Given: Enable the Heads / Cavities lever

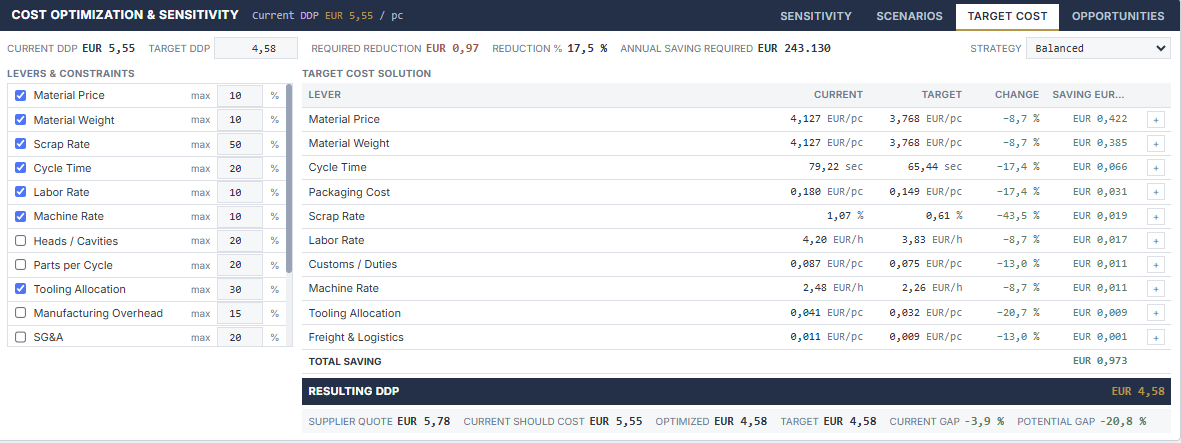Looking at the screenshot, I should coord(20,241).
